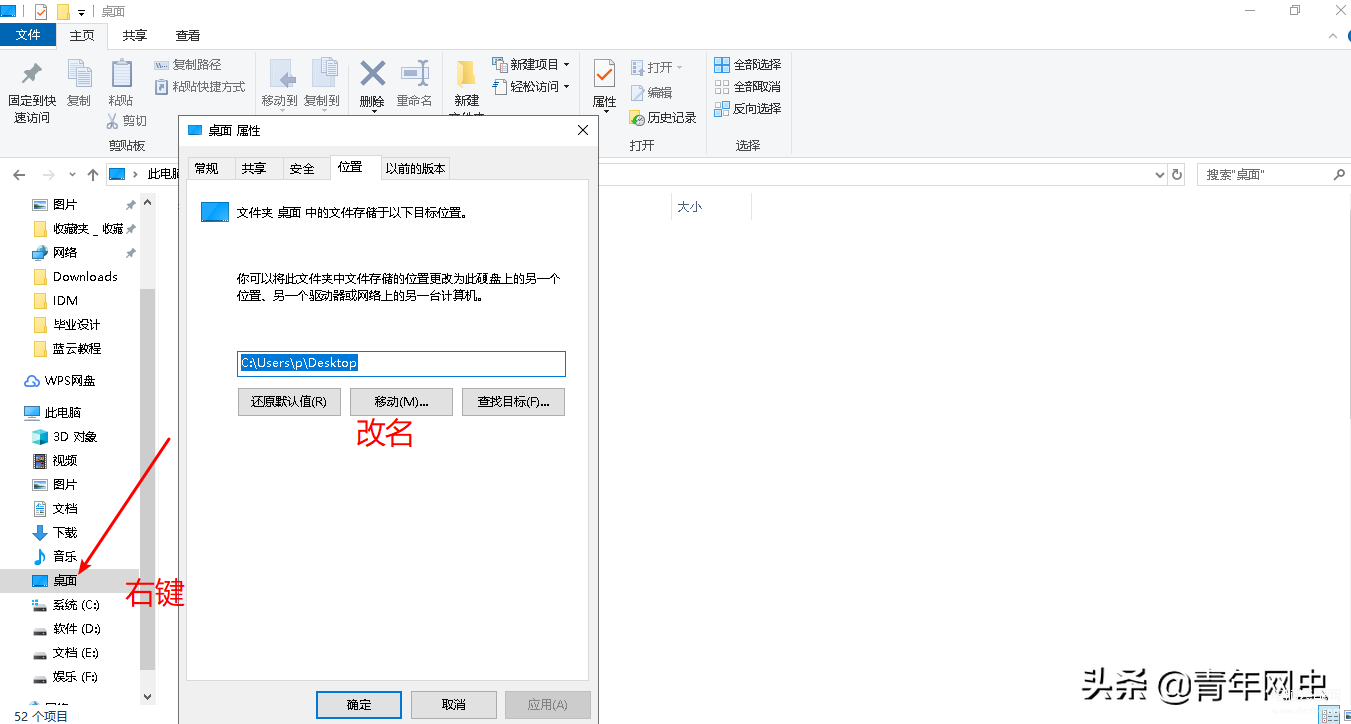1351x724 pixels.
Task: Open the 新建项目 dropdown
Action: point(531,65)
